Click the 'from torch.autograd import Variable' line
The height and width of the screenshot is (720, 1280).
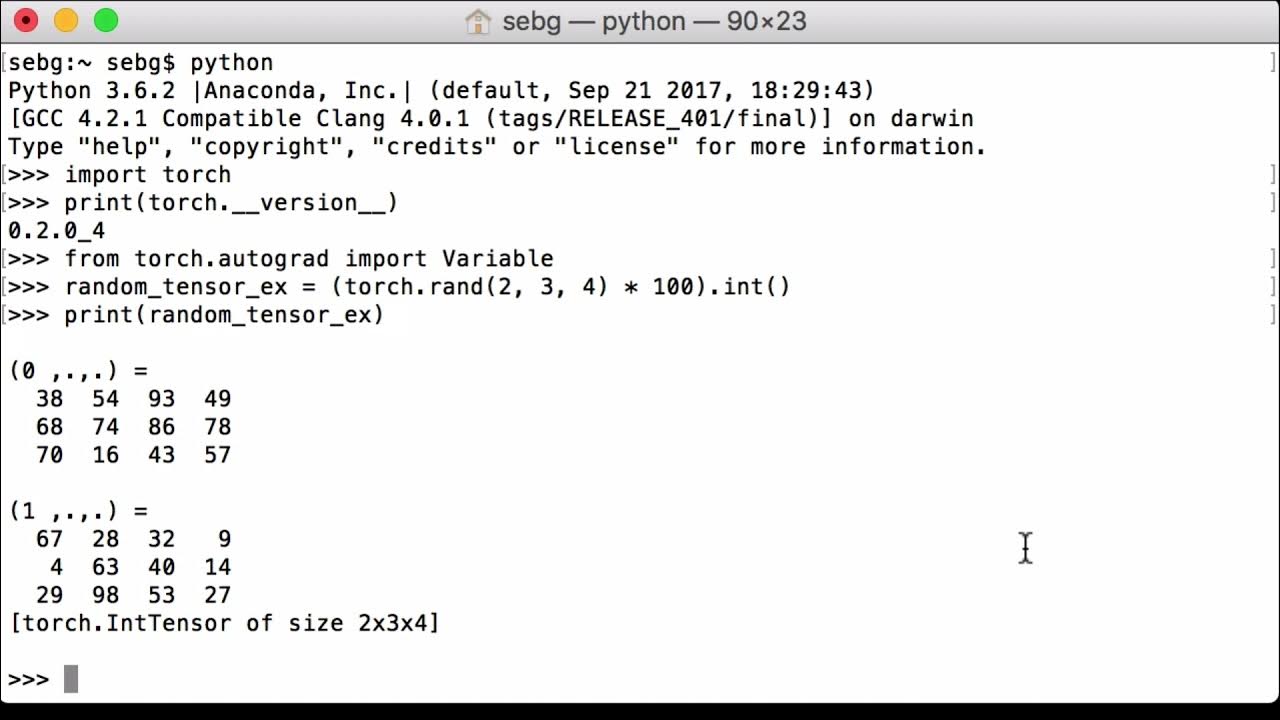[x=309, y=259]
